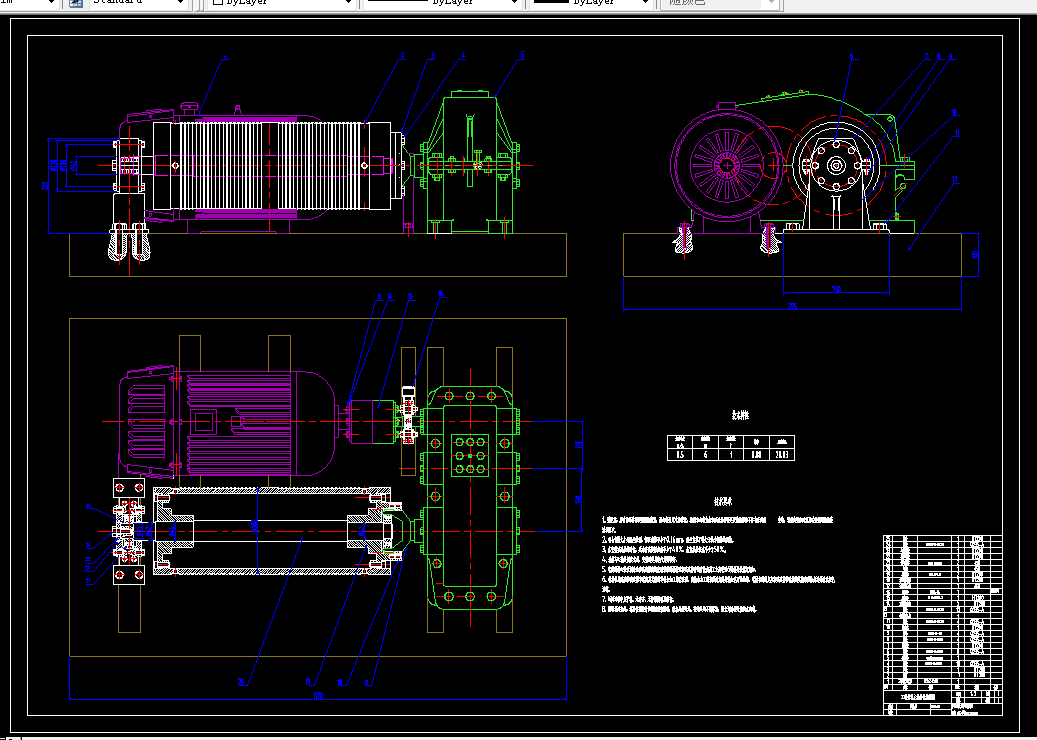Open the lineweight ByLayer dropdown with thick line
The image size is (1037, 740).
(591, 3)
